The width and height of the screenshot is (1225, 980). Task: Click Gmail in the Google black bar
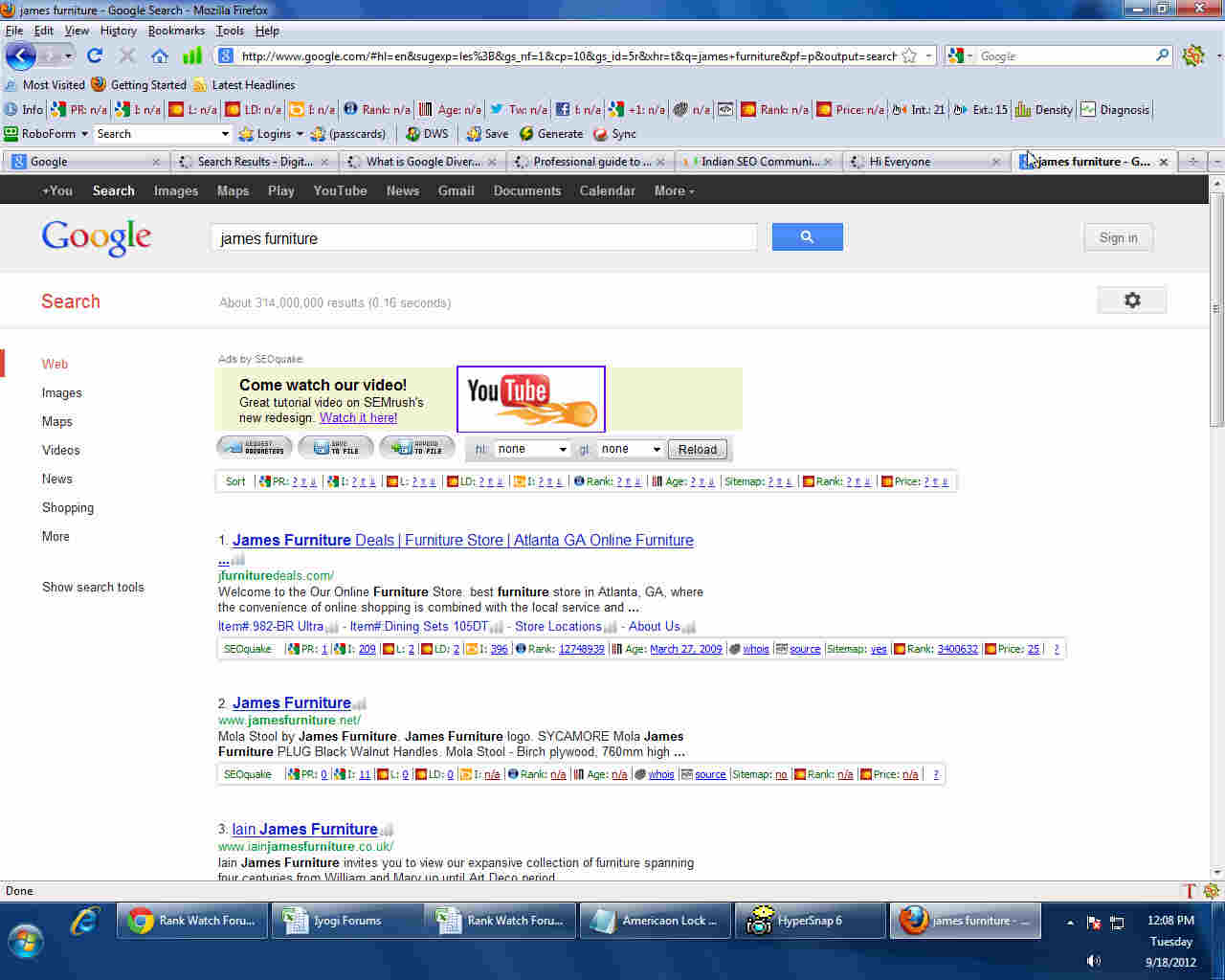click(x=456, y=190)
